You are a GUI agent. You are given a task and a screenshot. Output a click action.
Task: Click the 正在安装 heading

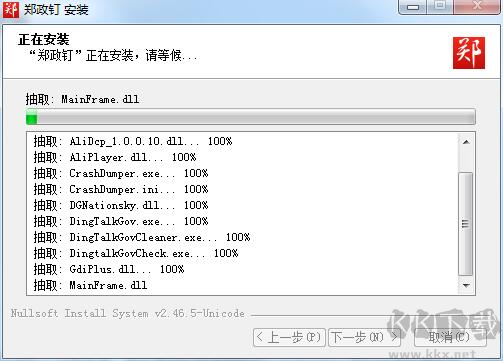coord(44,40)
